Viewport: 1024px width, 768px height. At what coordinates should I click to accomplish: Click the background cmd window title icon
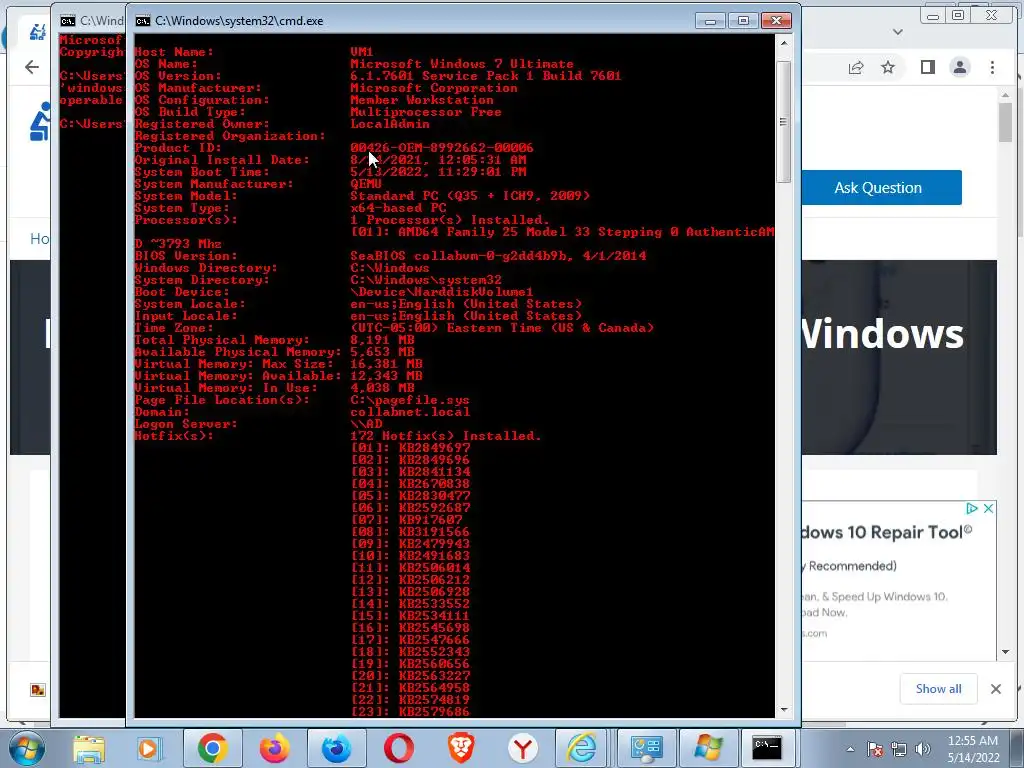click(67, 21)
